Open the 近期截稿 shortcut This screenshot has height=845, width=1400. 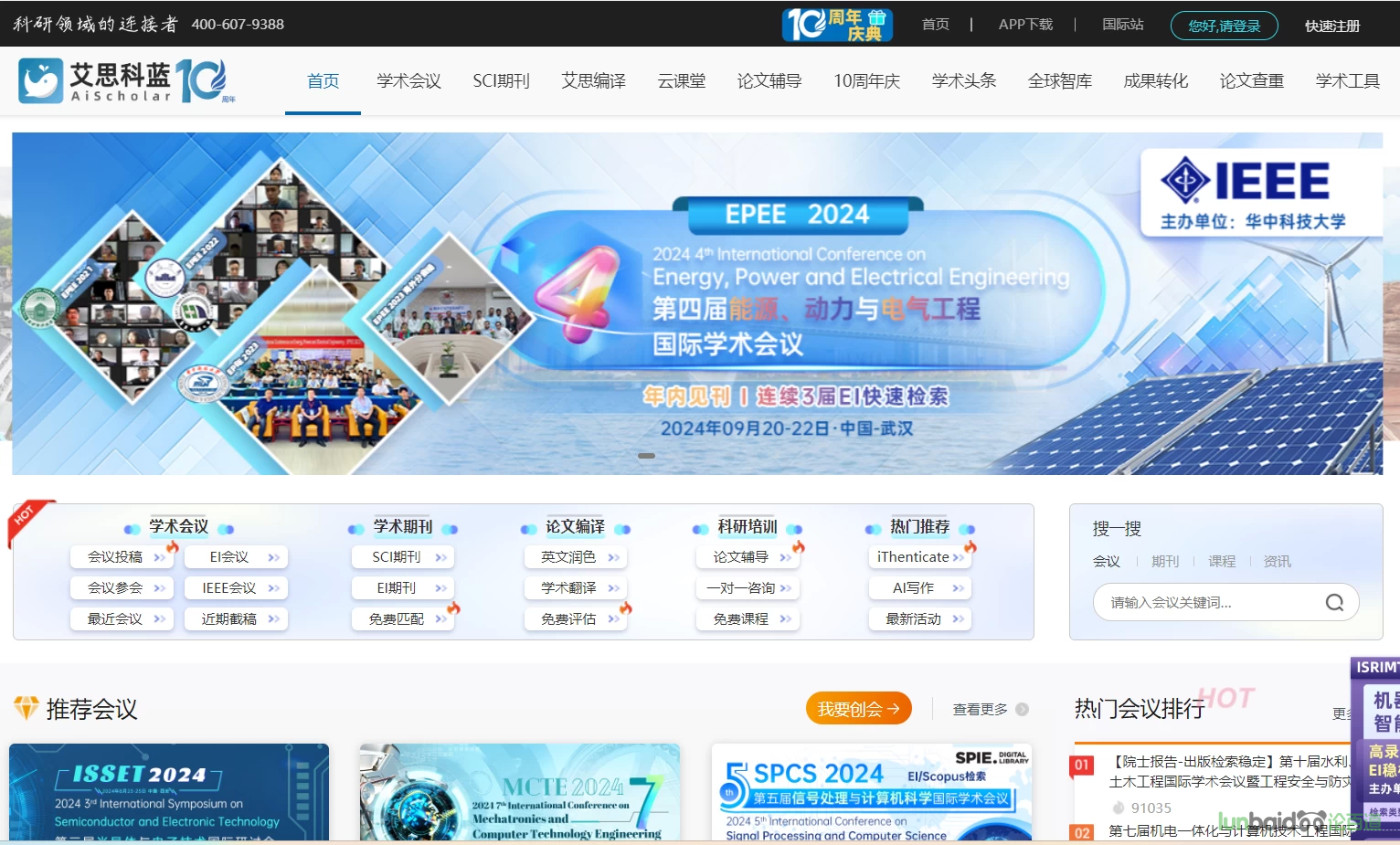237,618
